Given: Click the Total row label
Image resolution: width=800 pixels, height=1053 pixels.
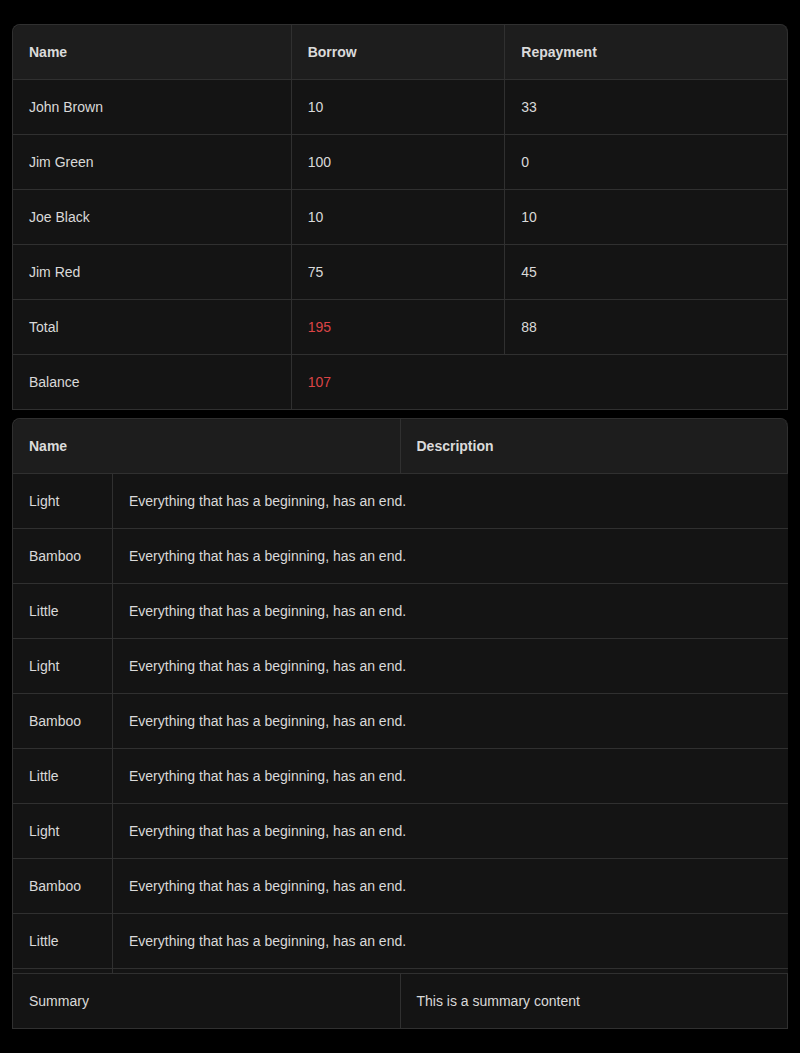Looking at the screenshot, I should (46, 327).
